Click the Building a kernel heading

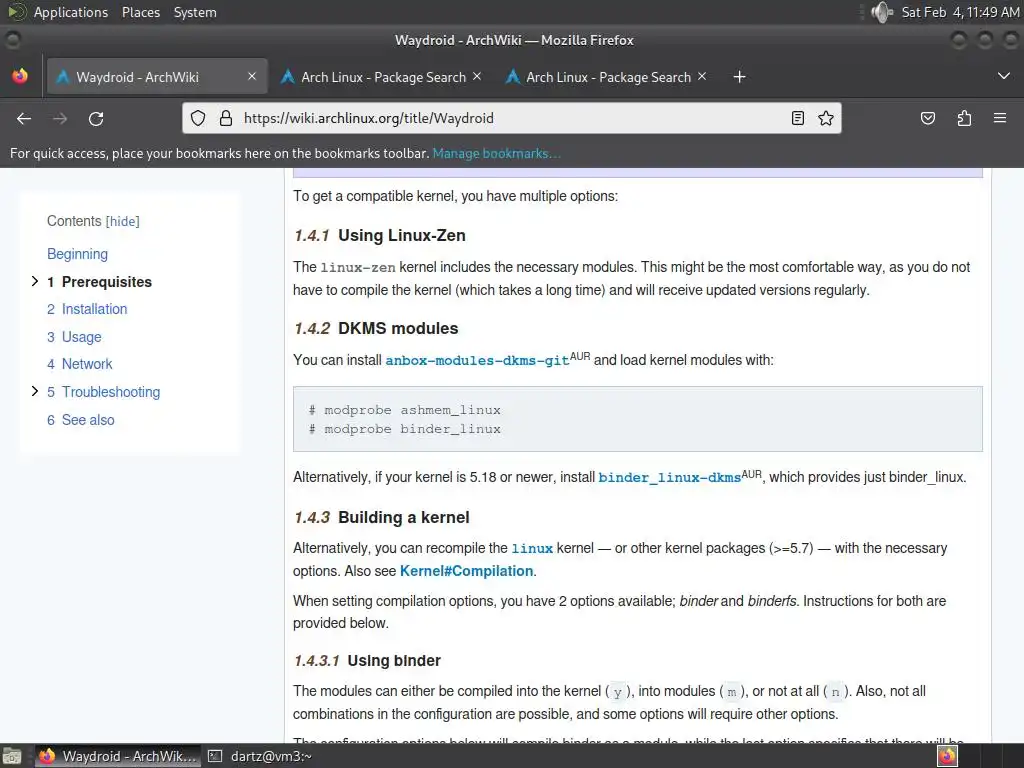[404, 517]
